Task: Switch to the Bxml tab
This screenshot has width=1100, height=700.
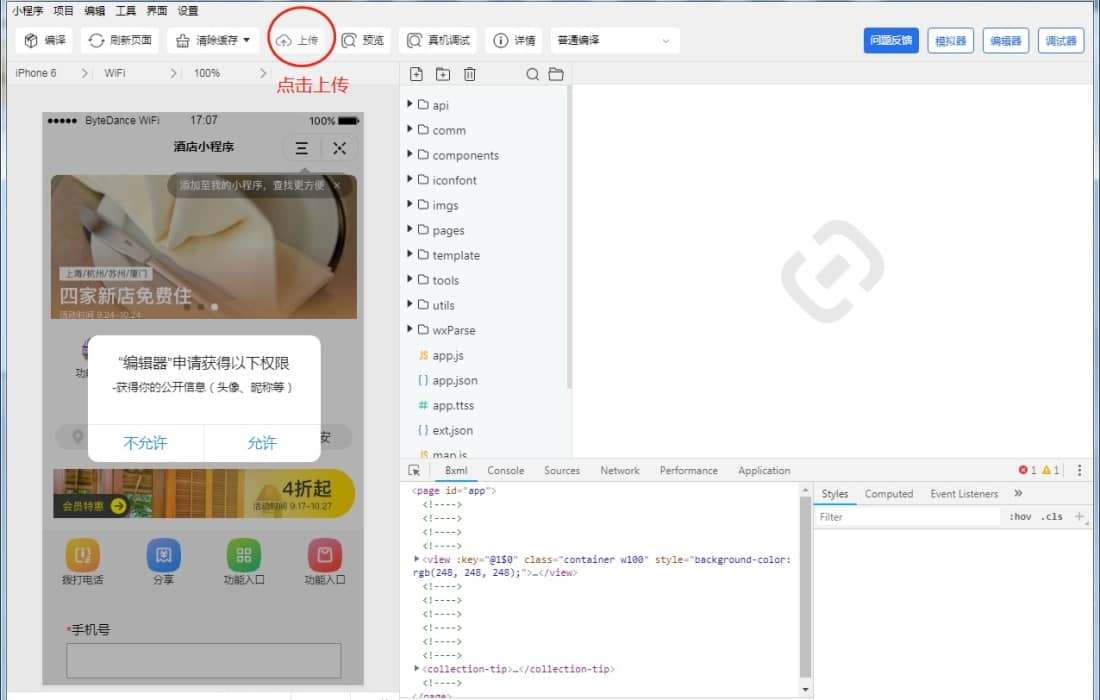Action: 456,471
